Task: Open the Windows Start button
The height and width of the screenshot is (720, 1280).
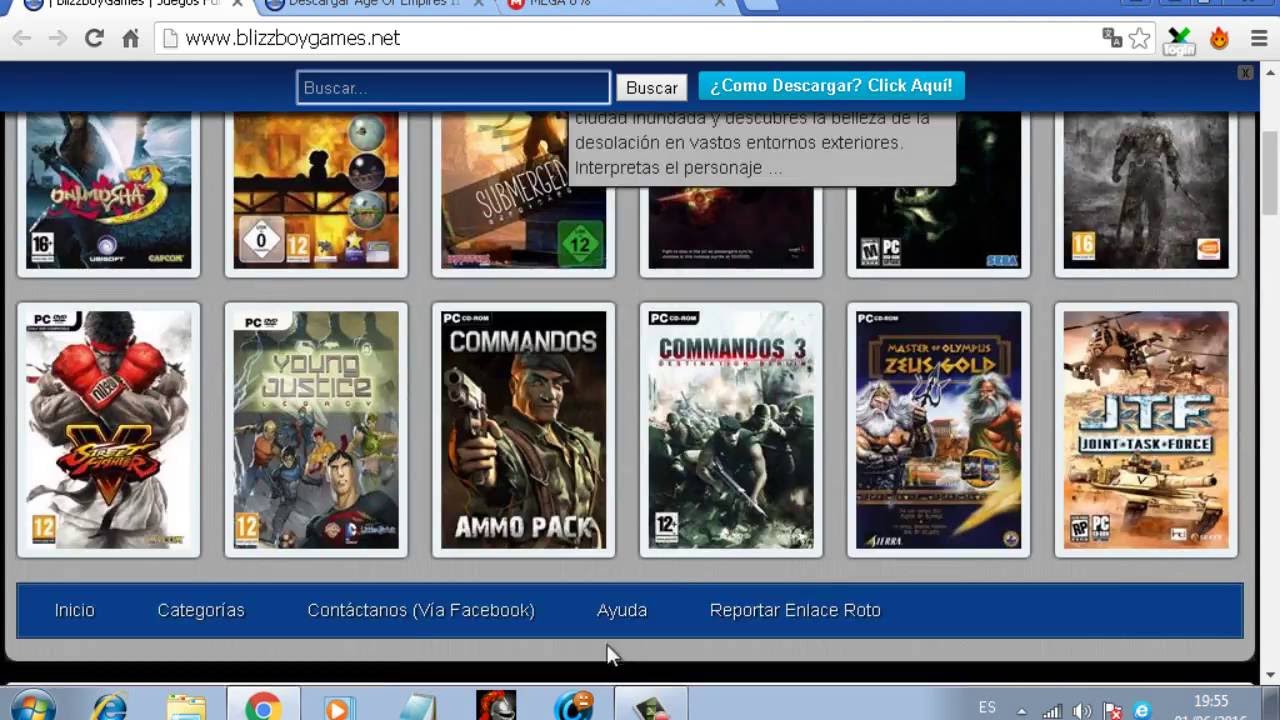Action: coord(32,706)
